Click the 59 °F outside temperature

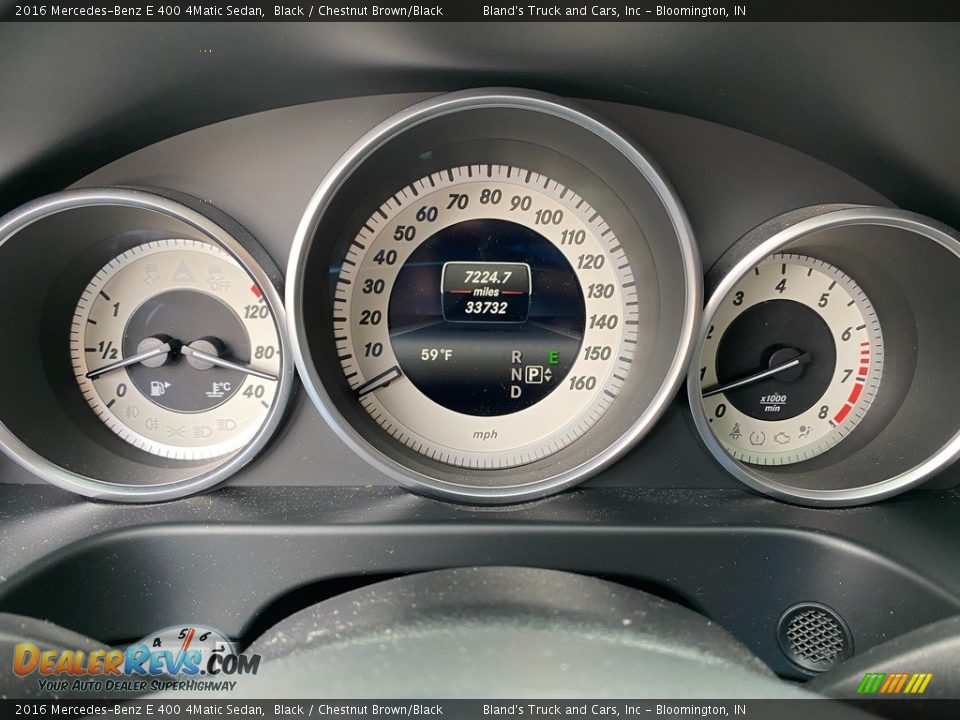pyautogui.click(x=436, y=355)
